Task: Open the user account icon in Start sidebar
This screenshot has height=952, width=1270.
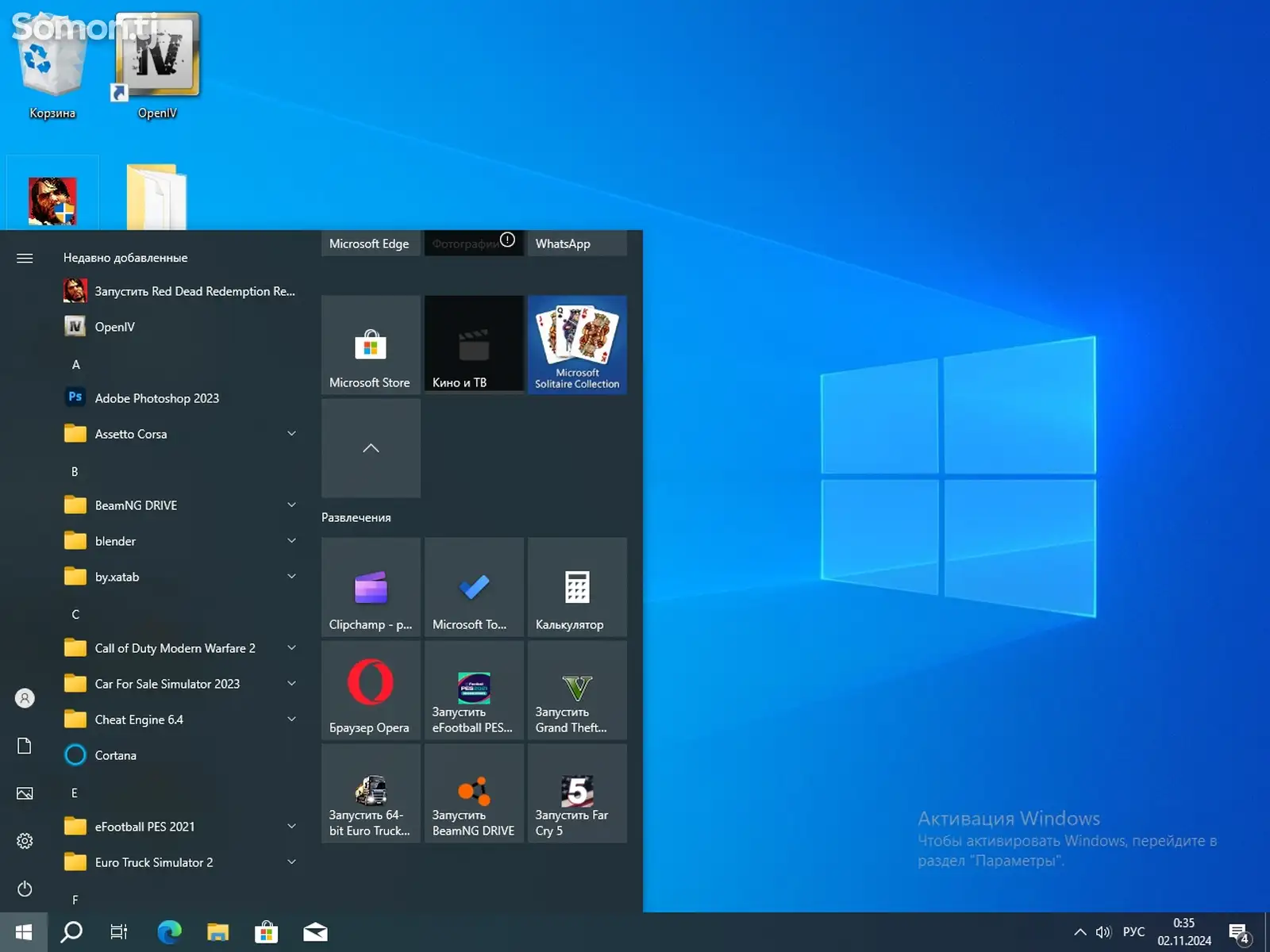Action: tap(25, 698)
